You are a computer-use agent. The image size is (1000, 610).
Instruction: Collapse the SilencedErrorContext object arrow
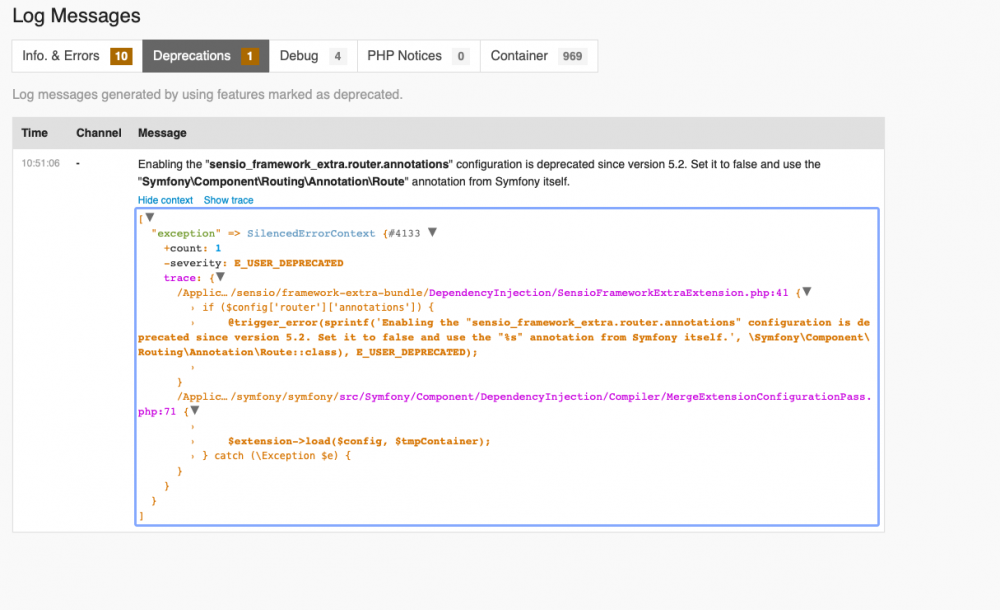click(432, 232)
